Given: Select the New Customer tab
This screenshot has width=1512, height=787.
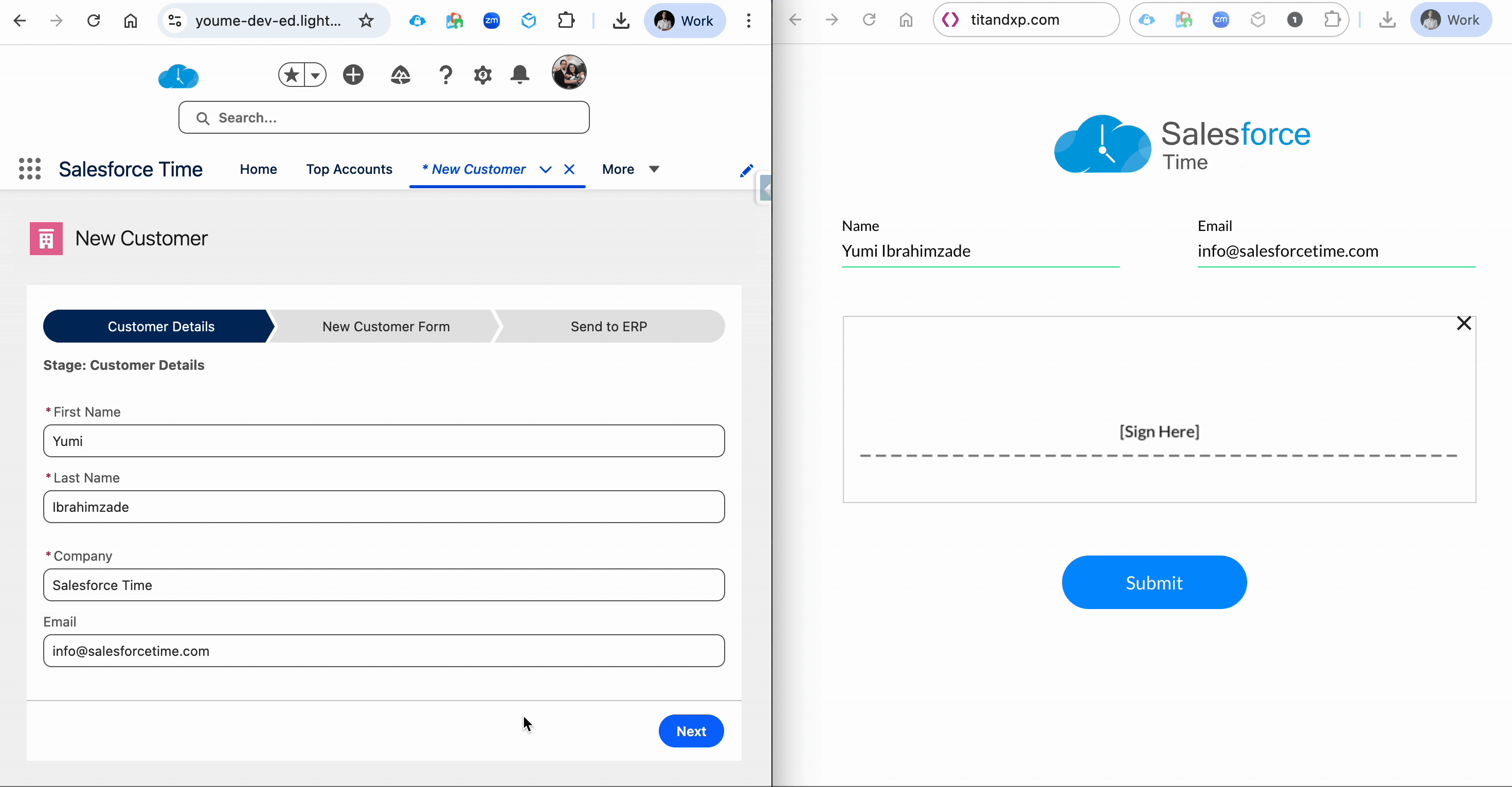Looking at the screenshot, I should (x=474, y=169).
